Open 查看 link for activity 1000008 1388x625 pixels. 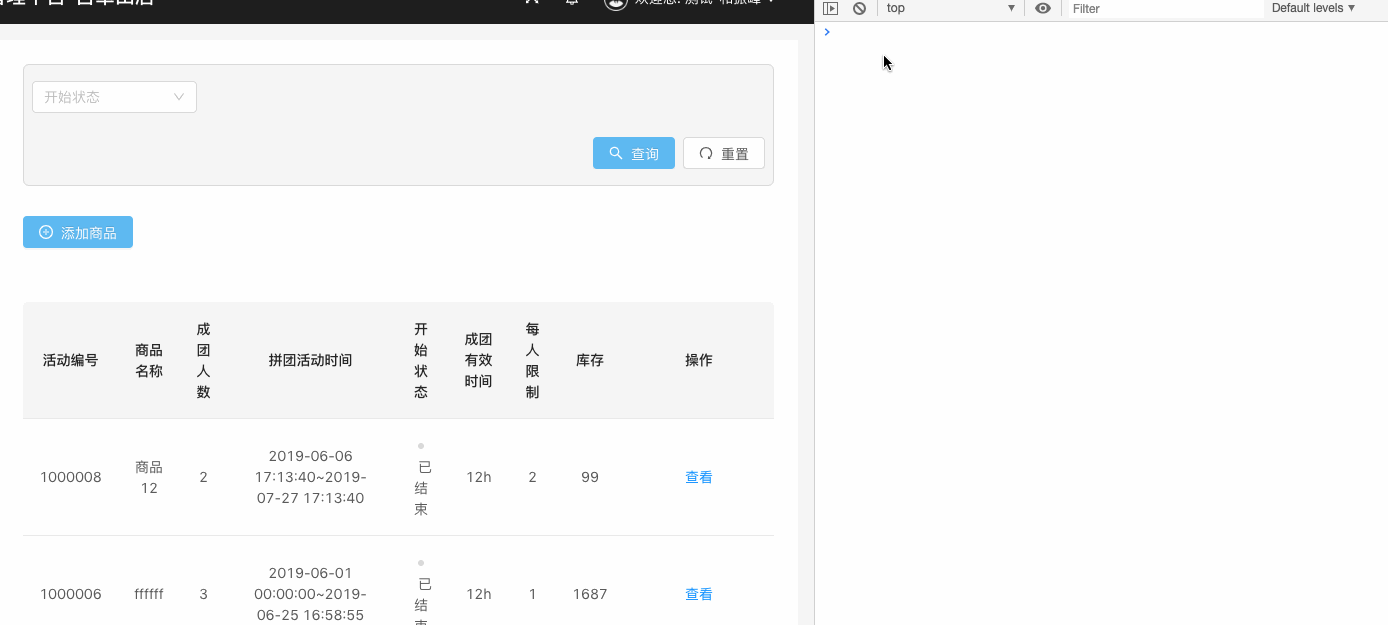699,477
